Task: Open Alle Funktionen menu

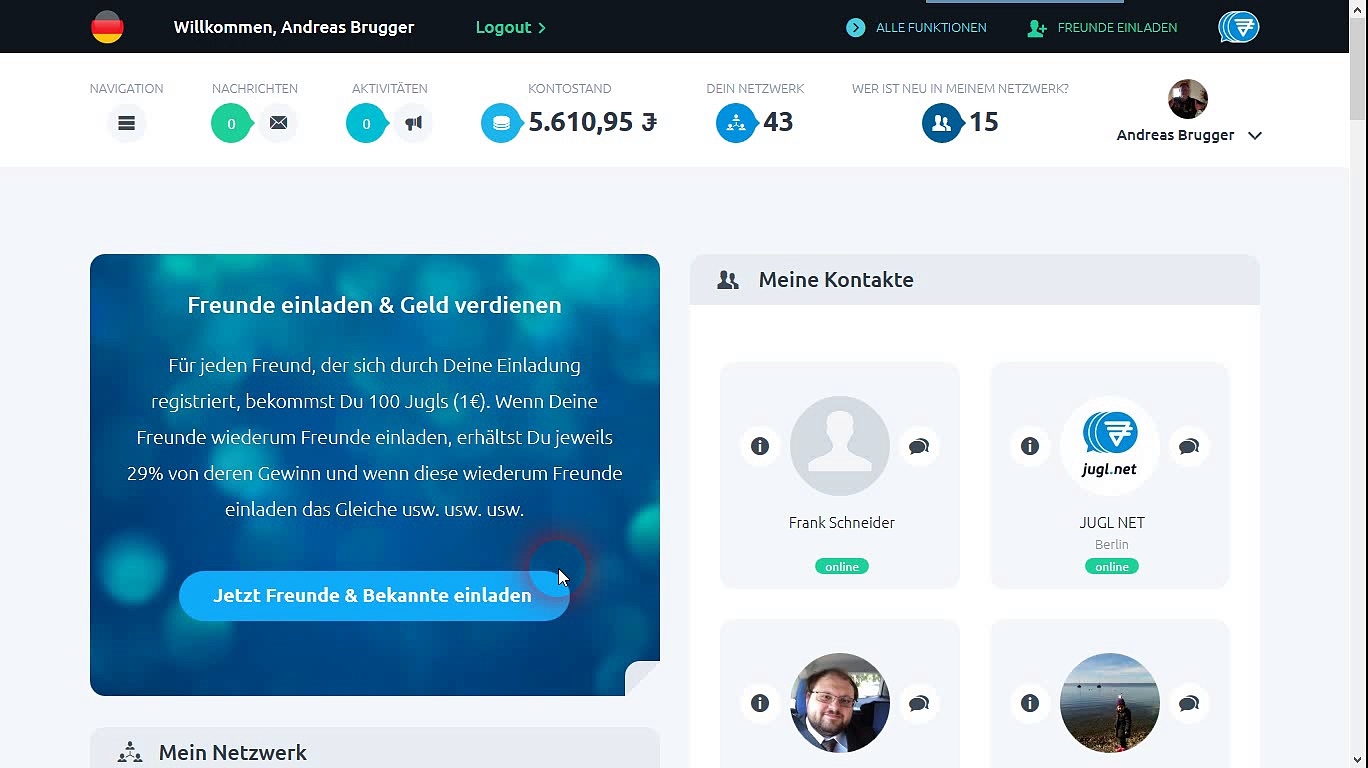Action: pos(917,28)
